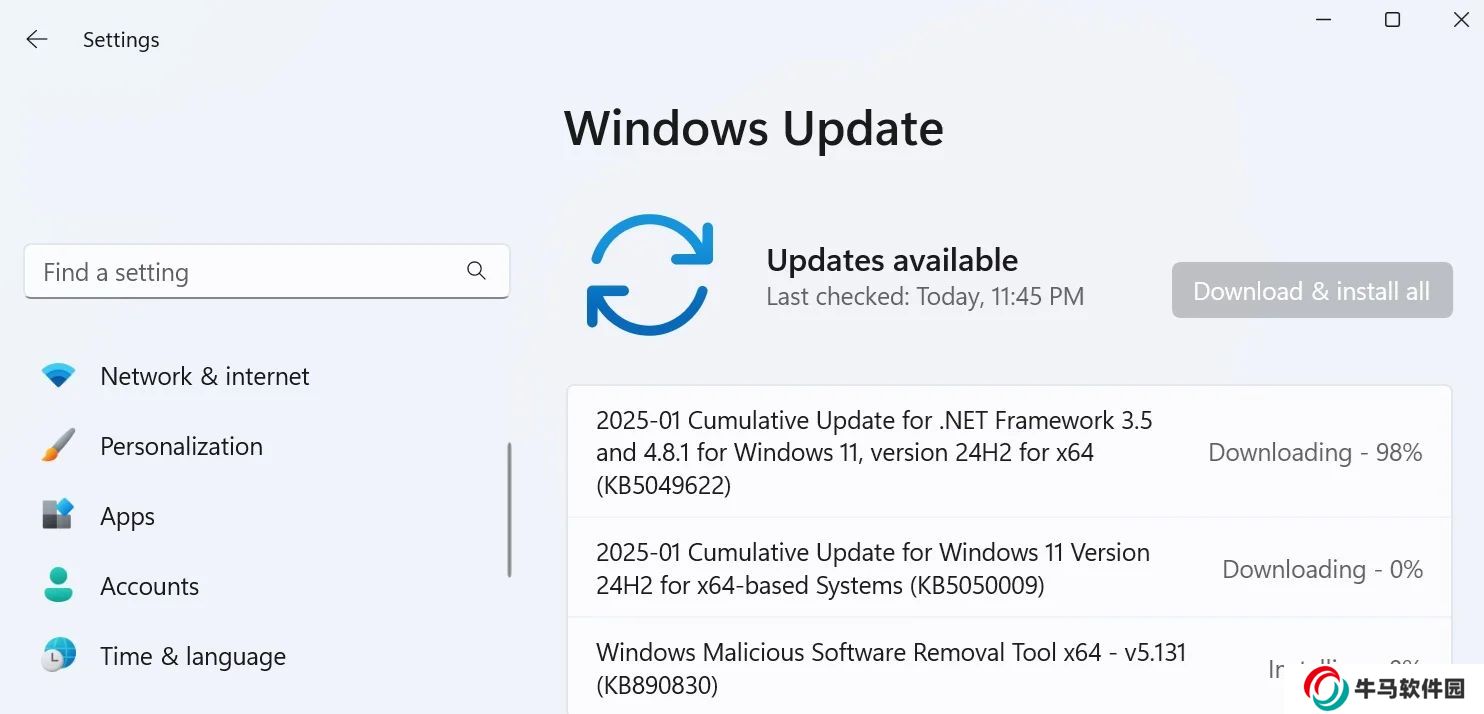Open Network & internet settings
The height and width of the screenshot is (714, 1484).
click(205, 376)
